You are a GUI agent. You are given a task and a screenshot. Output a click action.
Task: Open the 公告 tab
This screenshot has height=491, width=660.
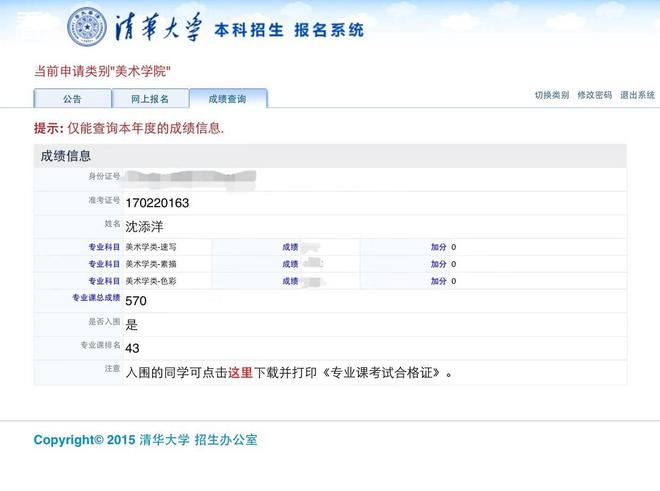72,99
